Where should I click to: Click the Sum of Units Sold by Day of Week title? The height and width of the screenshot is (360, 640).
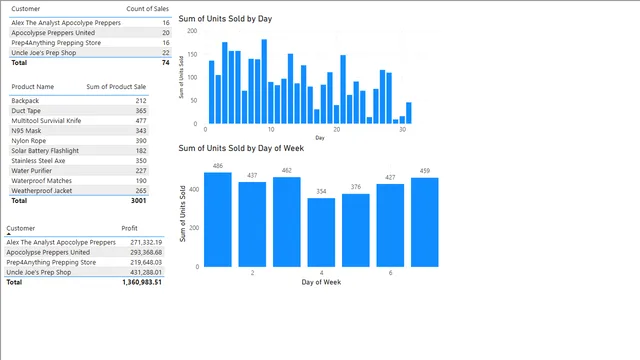pyautogui.click(x=241, y=148)
